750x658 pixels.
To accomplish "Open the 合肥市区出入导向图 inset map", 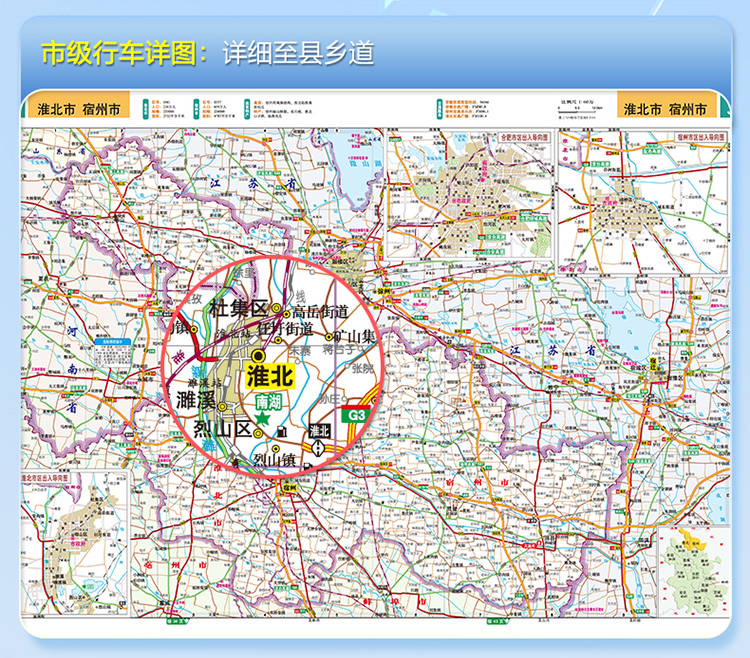I will pyautogui.click(x=470, y=195).
